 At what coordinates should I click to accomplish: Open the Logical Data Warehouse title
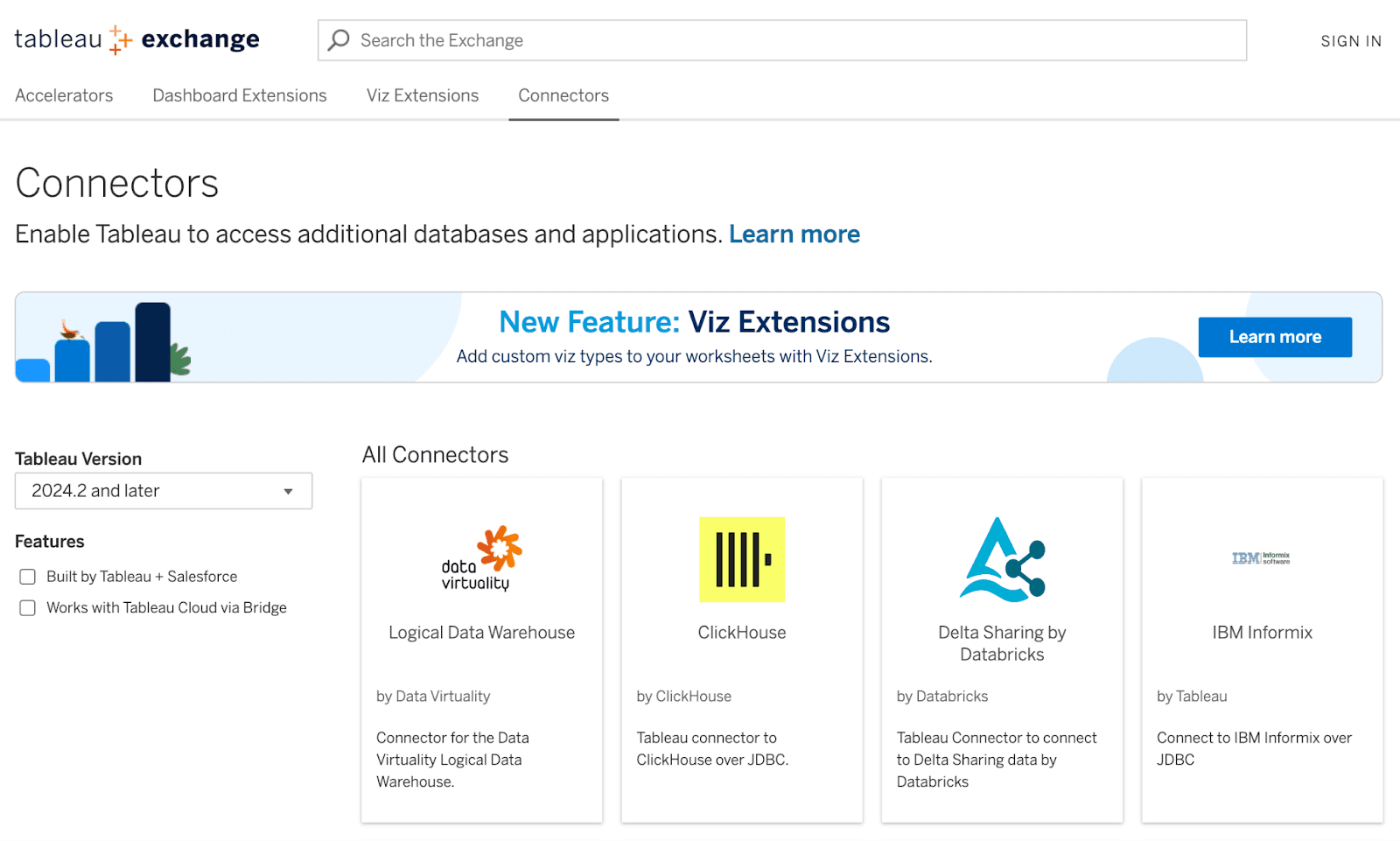pyautogui.click(x=481, y=633)
